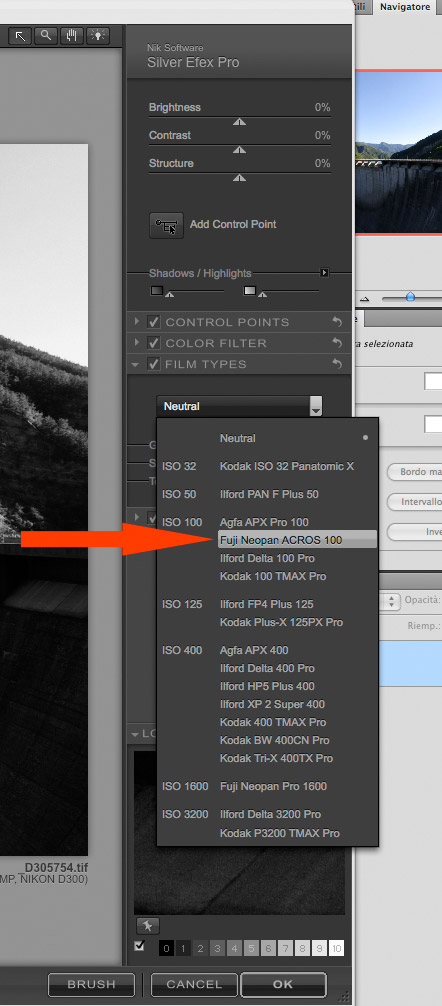Click the Highlights protection slider handle
Screen dimensions: 442x1006
pyautogui.click(x=262, y=294)
